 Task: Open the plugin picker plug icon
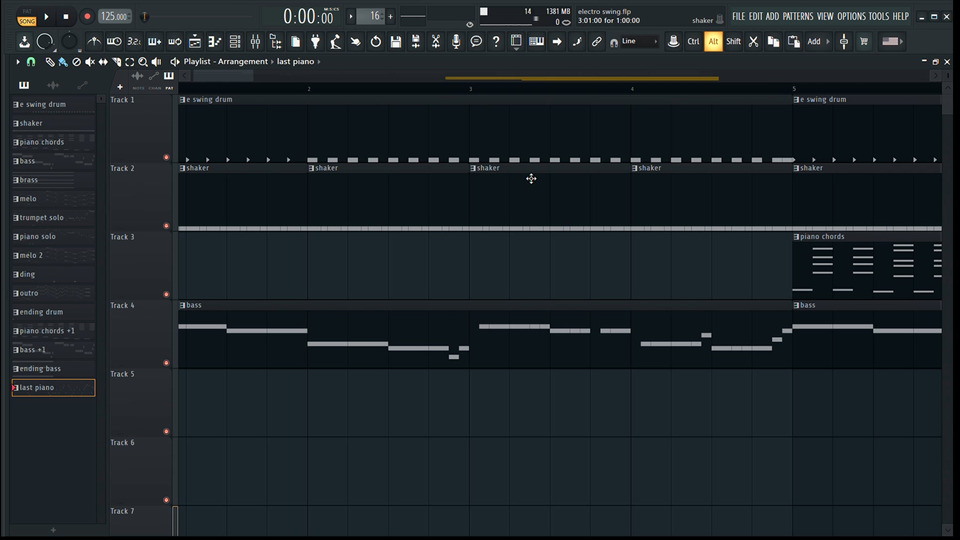(x=315, y=42)
